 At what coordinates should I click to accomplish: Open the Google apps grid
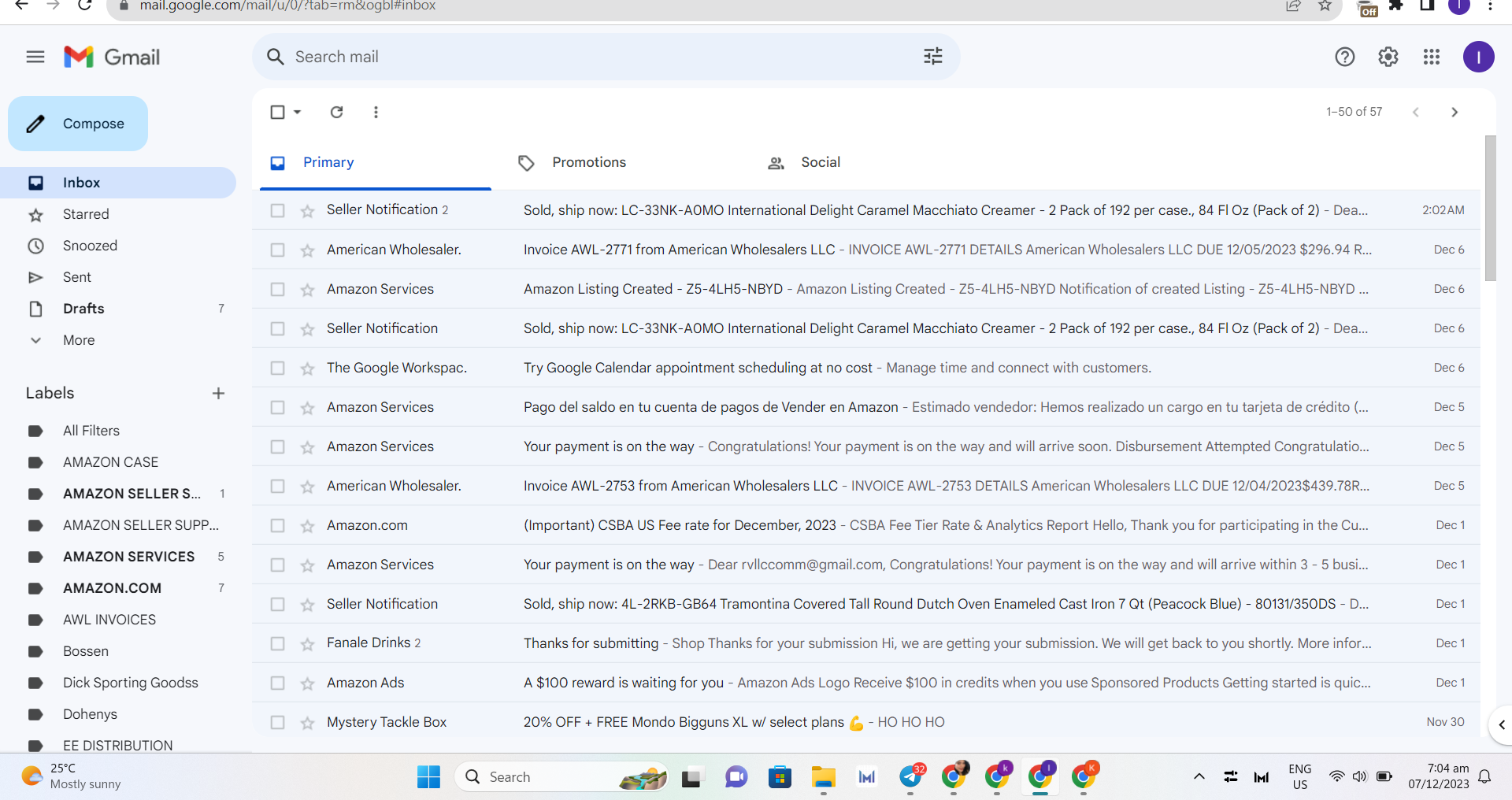1432,57
